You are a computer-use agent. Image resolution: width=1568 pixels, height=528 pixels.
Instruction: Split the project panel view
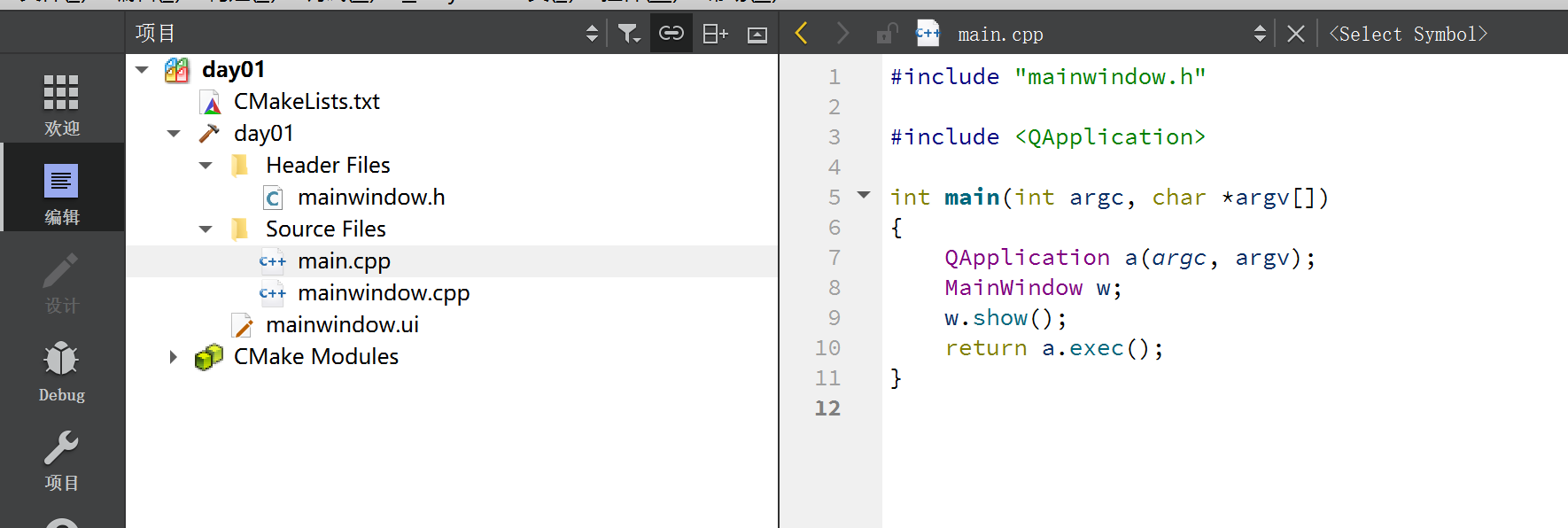point(714,34)
